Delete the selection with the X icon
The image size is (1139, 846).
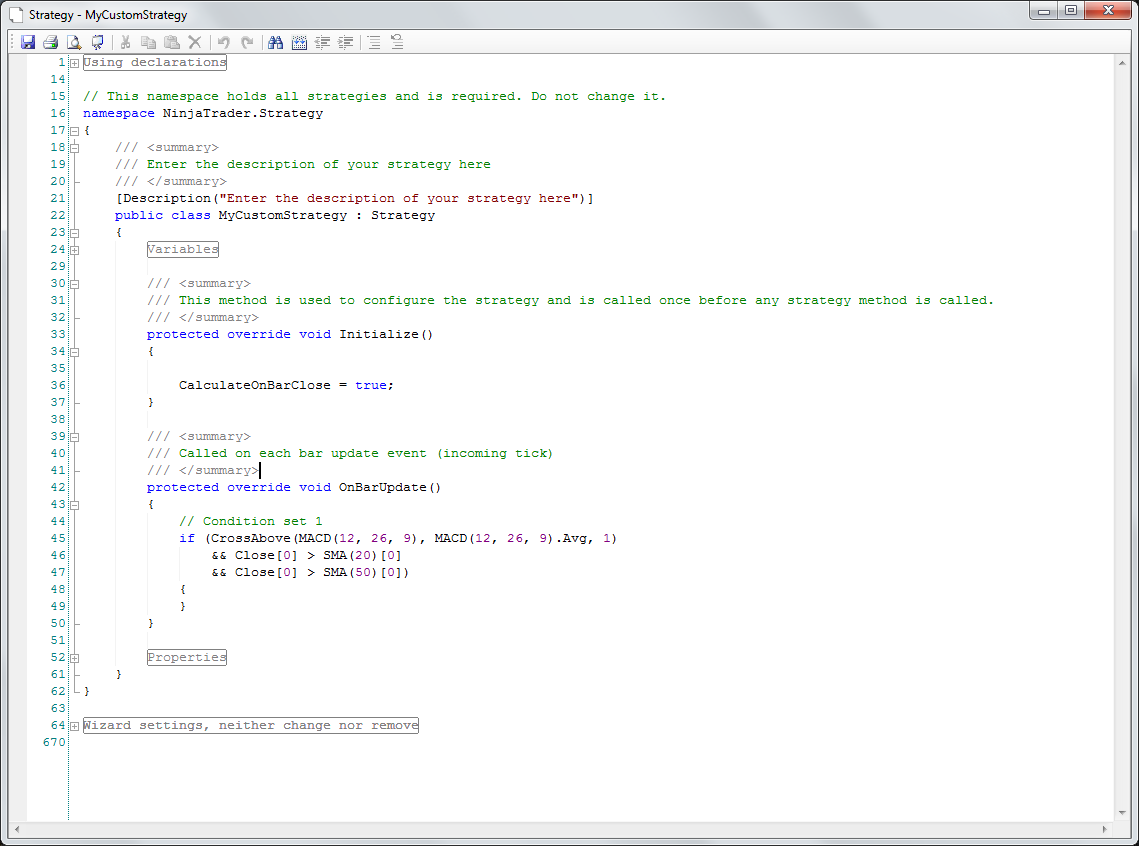point(195,42)
